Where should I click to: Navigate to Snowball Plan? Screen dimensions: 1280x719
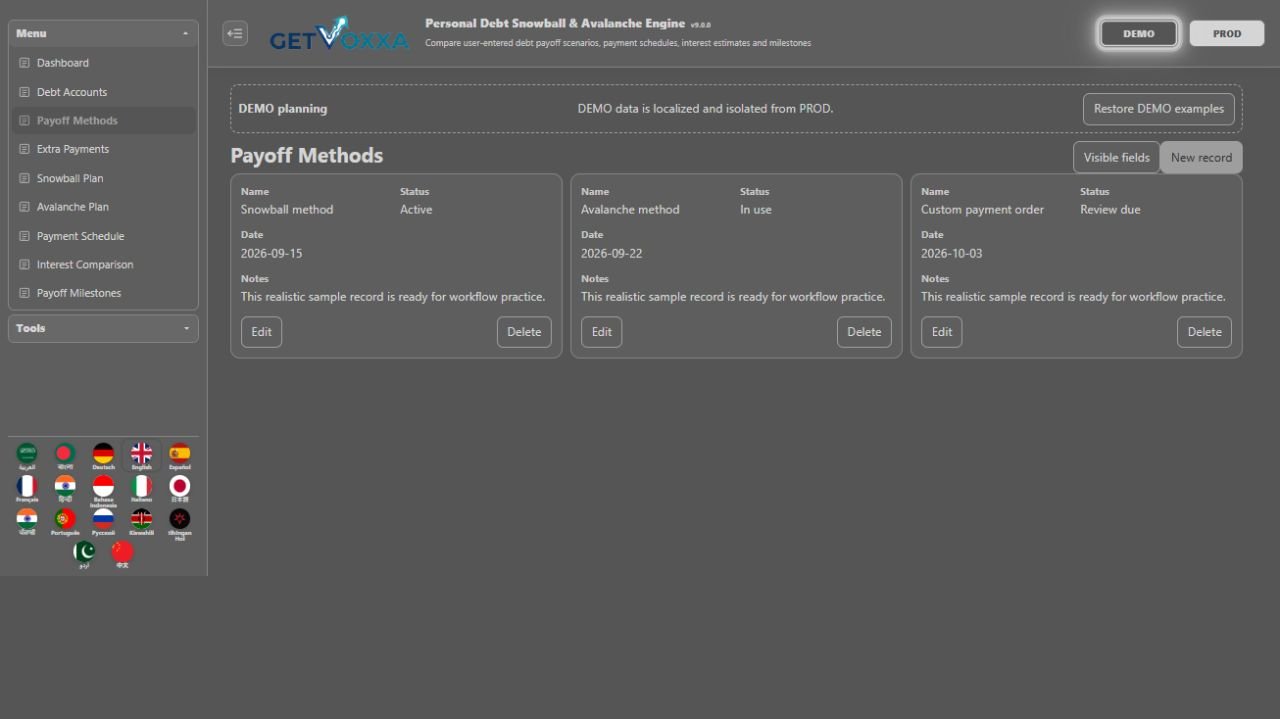tap(103, 178)
